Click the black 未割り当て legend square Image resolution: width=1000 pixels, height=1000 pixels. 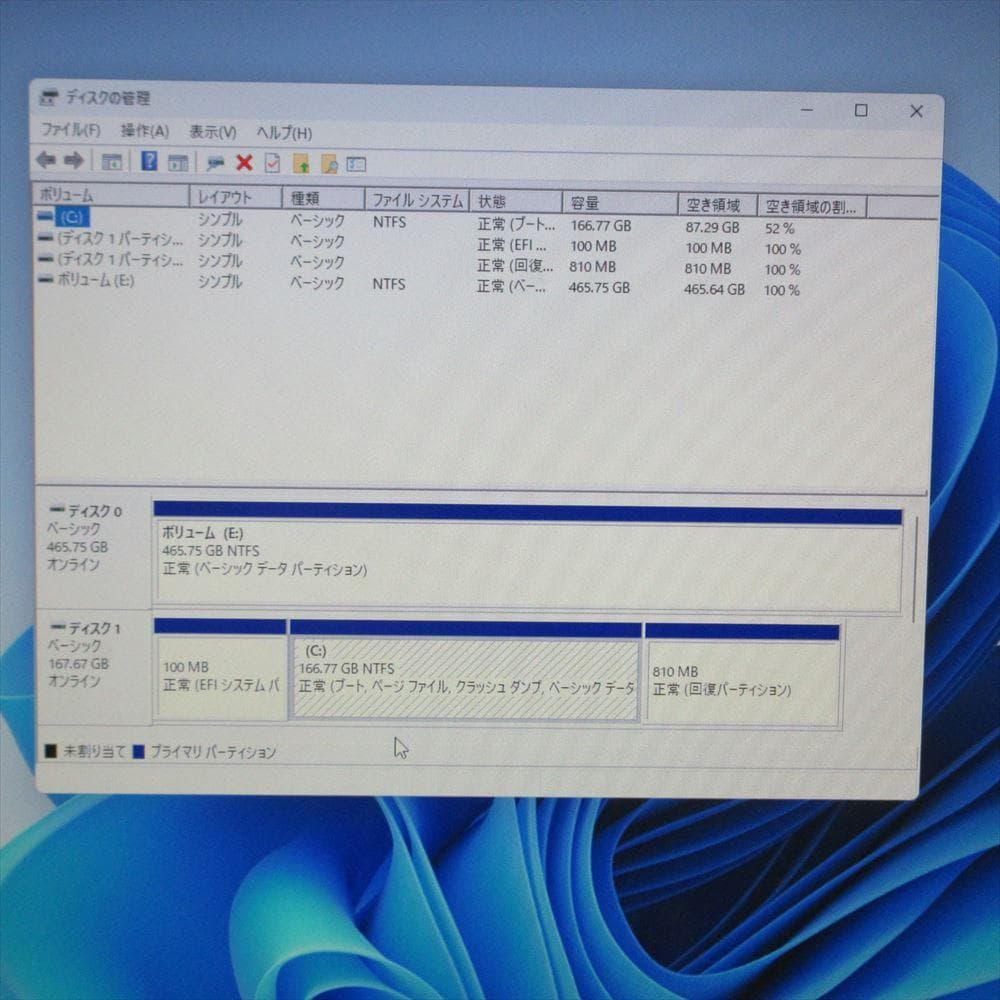(52, 750)
